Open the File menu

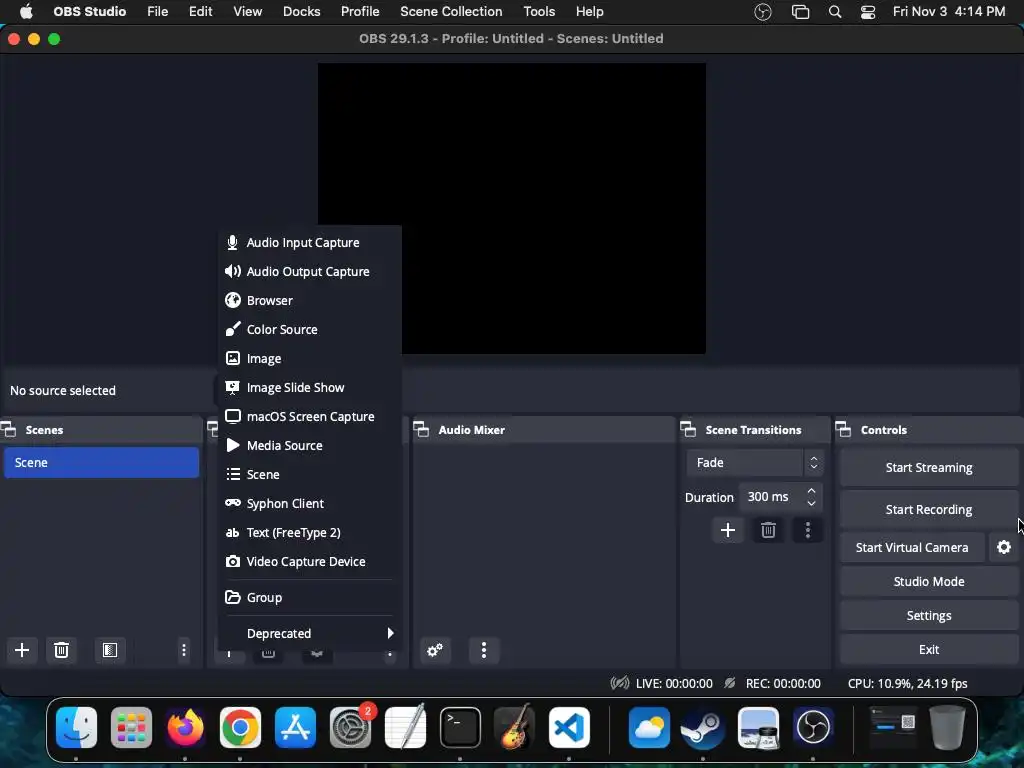[x=157, y=12]
